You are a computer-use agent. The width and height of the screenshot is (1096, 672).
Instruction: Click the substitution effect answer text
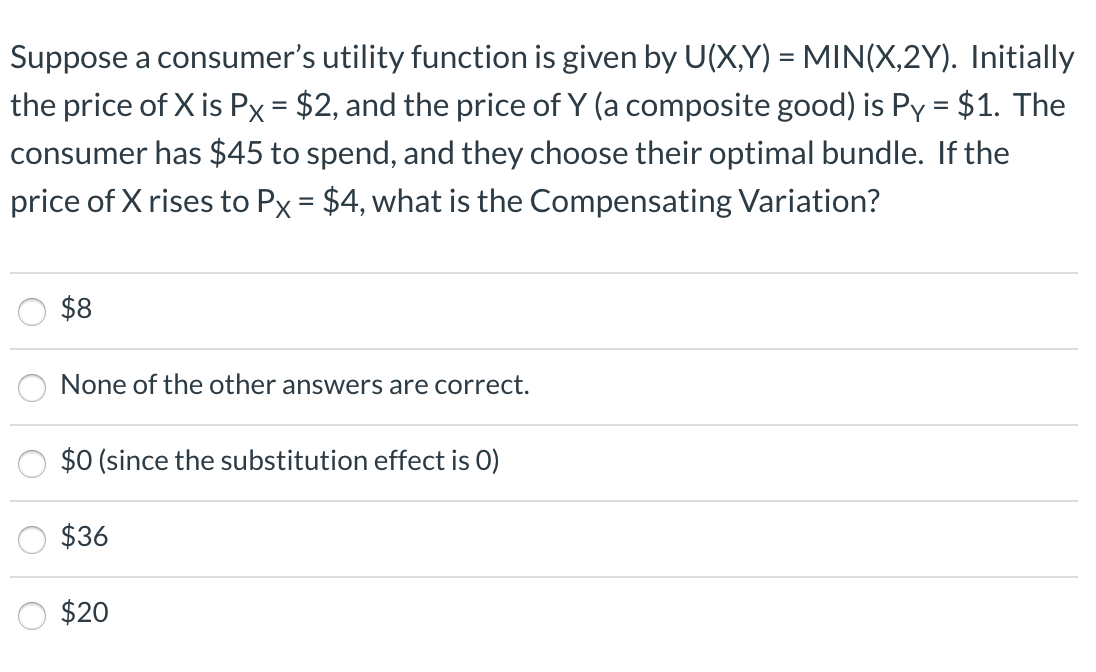280,461
